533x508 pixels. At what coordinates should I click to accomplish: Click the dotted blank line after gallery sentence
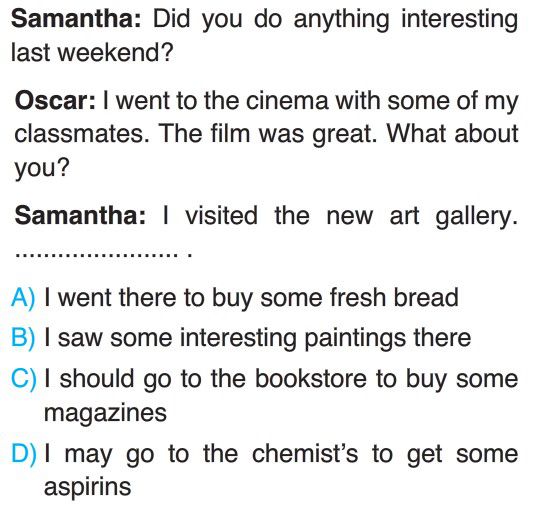(104, 254)
